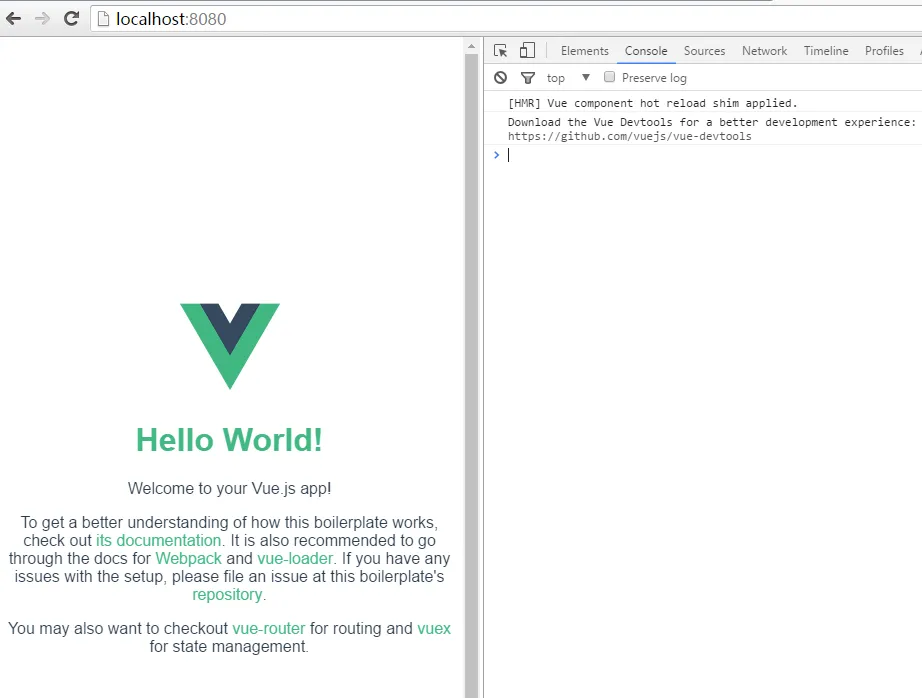Image resolution: width=922 pixels, height=698 pixels.
Task: Visit the repository link
Action: click(x=227, y=595)
